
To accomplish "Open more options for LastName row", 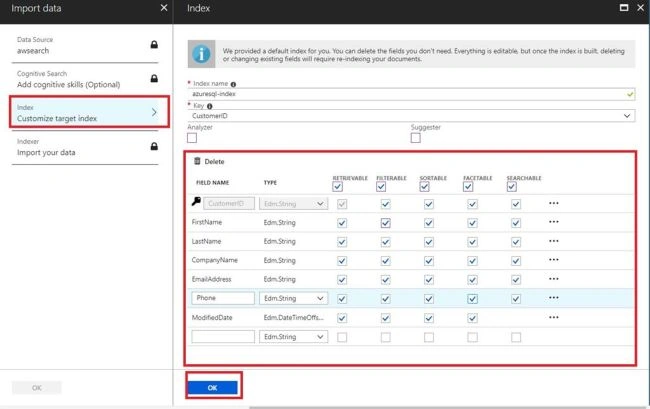I will [553, 241].
